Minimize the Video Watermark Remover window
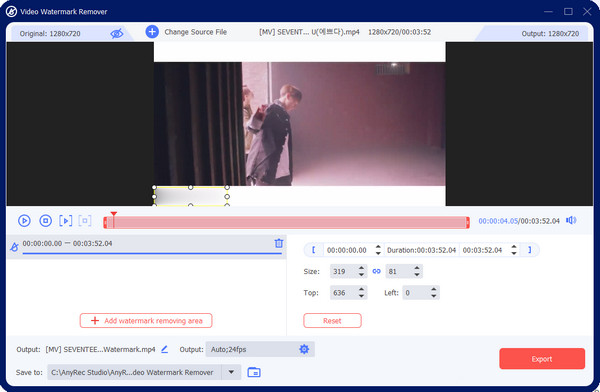 coord(548,11)
